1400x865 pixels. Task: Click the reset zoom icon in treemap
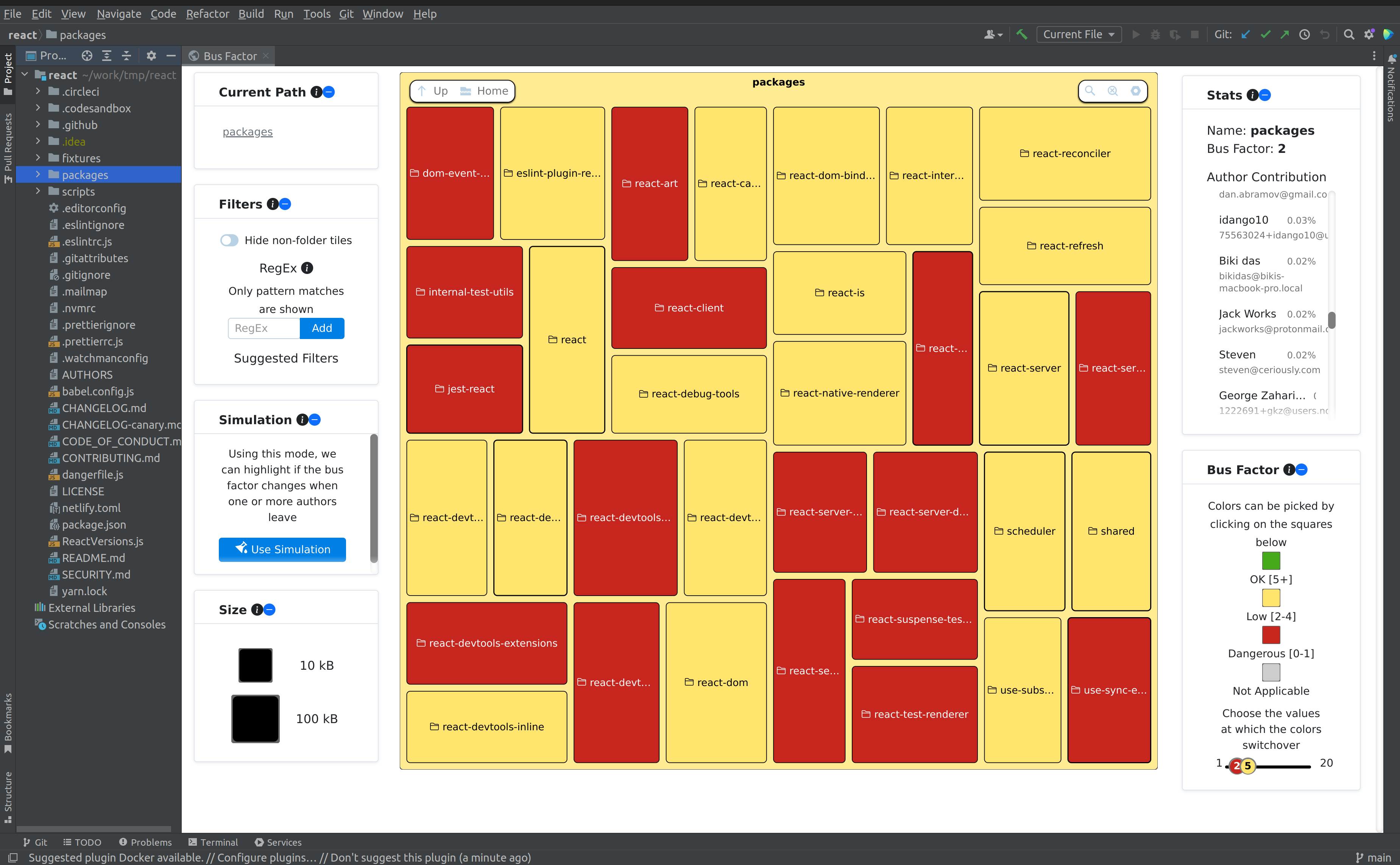coord(1112,91)
